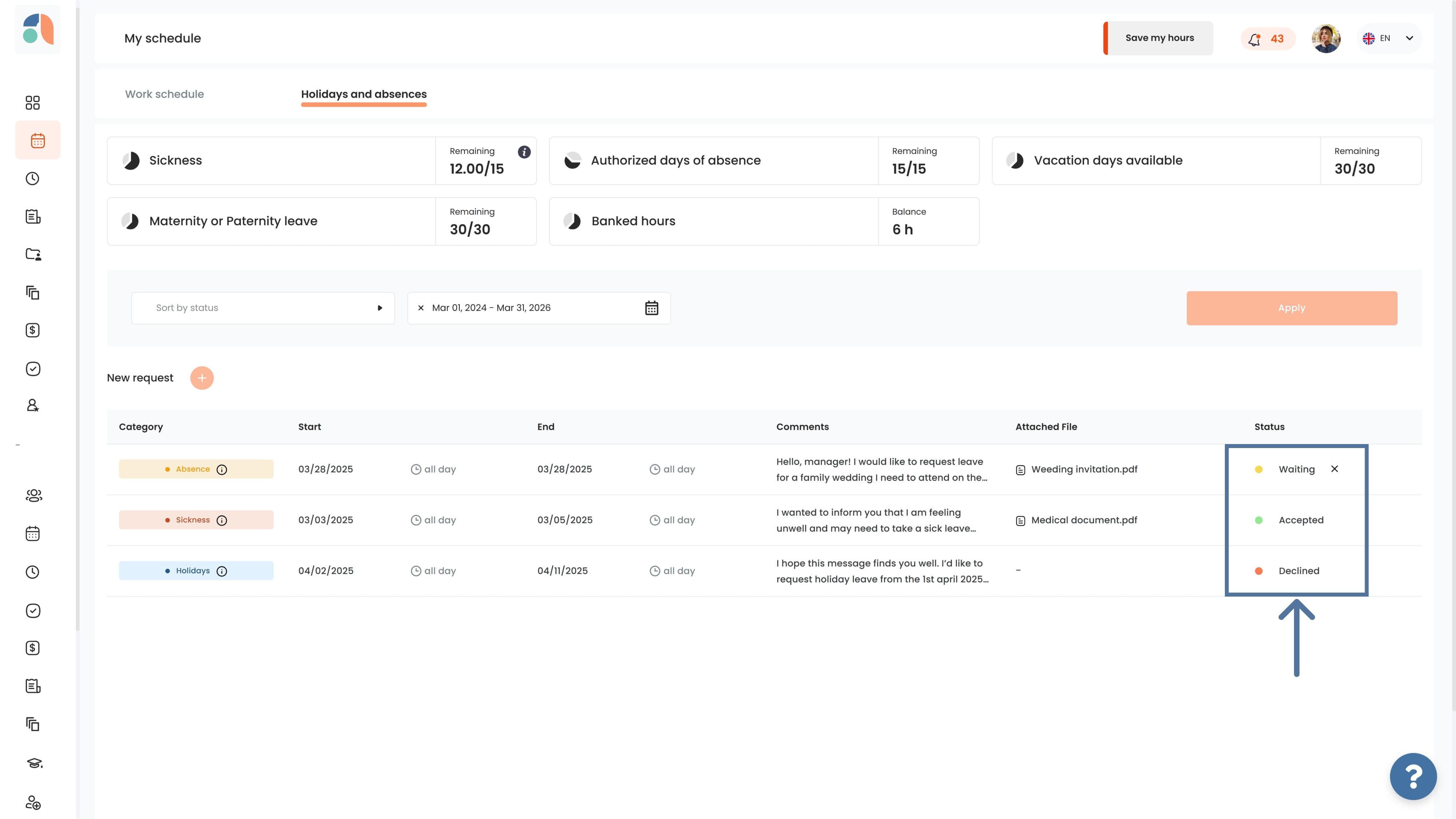Click the user profile avatar
Viewport: 1456px width, 819px height.
point(1326,39)
